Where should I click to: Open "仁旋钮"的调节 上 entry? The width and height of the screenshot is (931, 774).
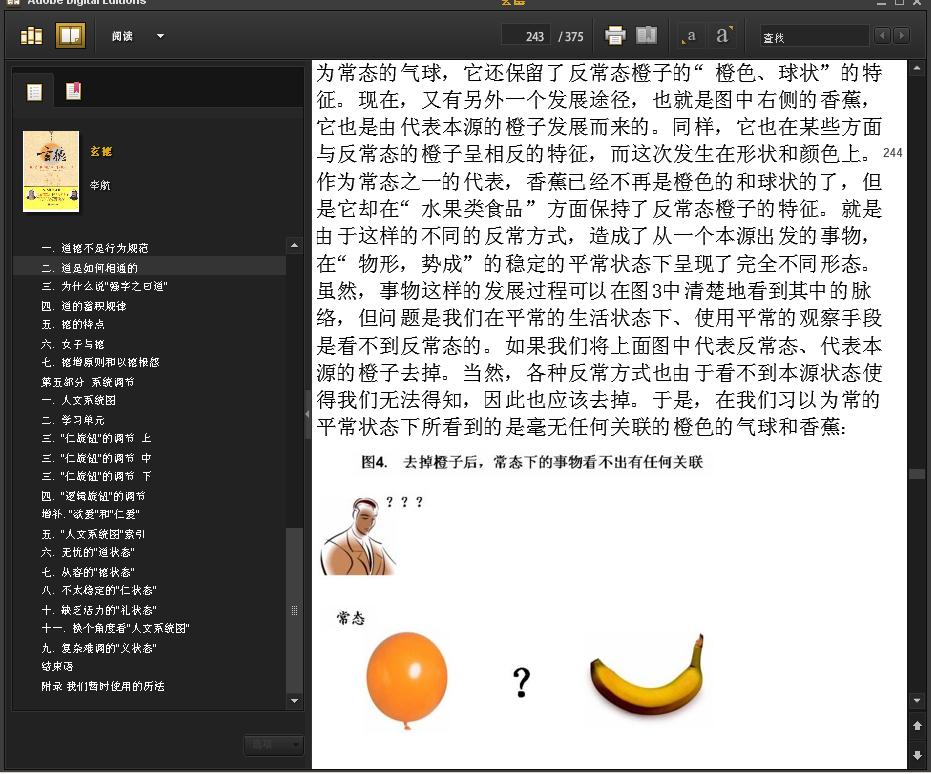coord(96,438)
